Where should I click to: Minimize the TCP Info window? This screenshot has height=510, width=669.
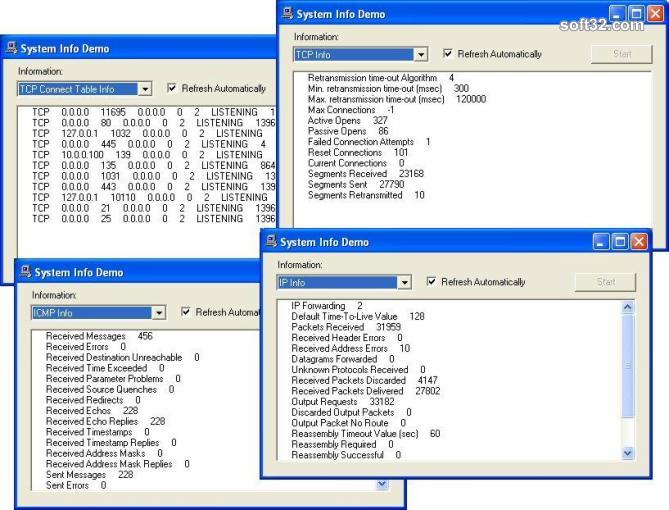[617, 14]
